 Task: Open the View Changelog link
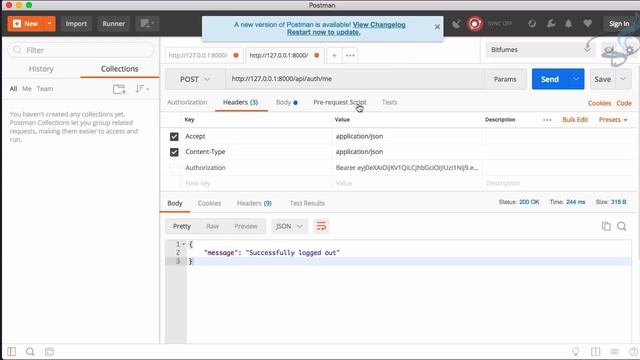pyautogui.click(x=379, y=24)
